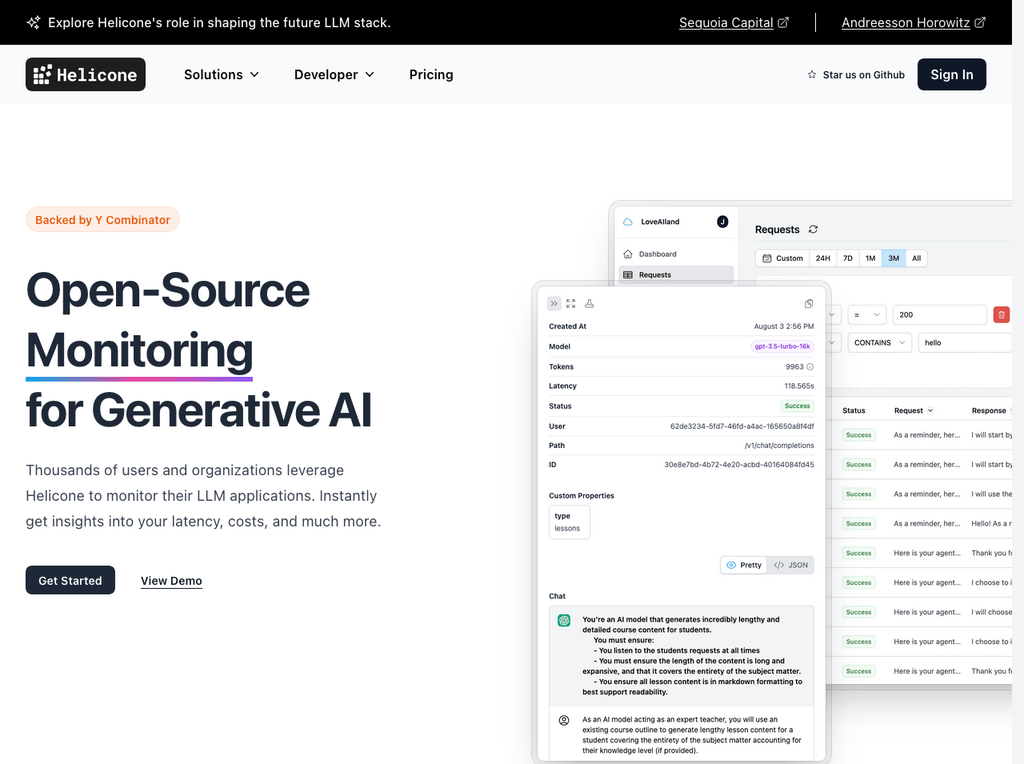Click the Sign In button
1024x764 pixels.
(952, 74)
